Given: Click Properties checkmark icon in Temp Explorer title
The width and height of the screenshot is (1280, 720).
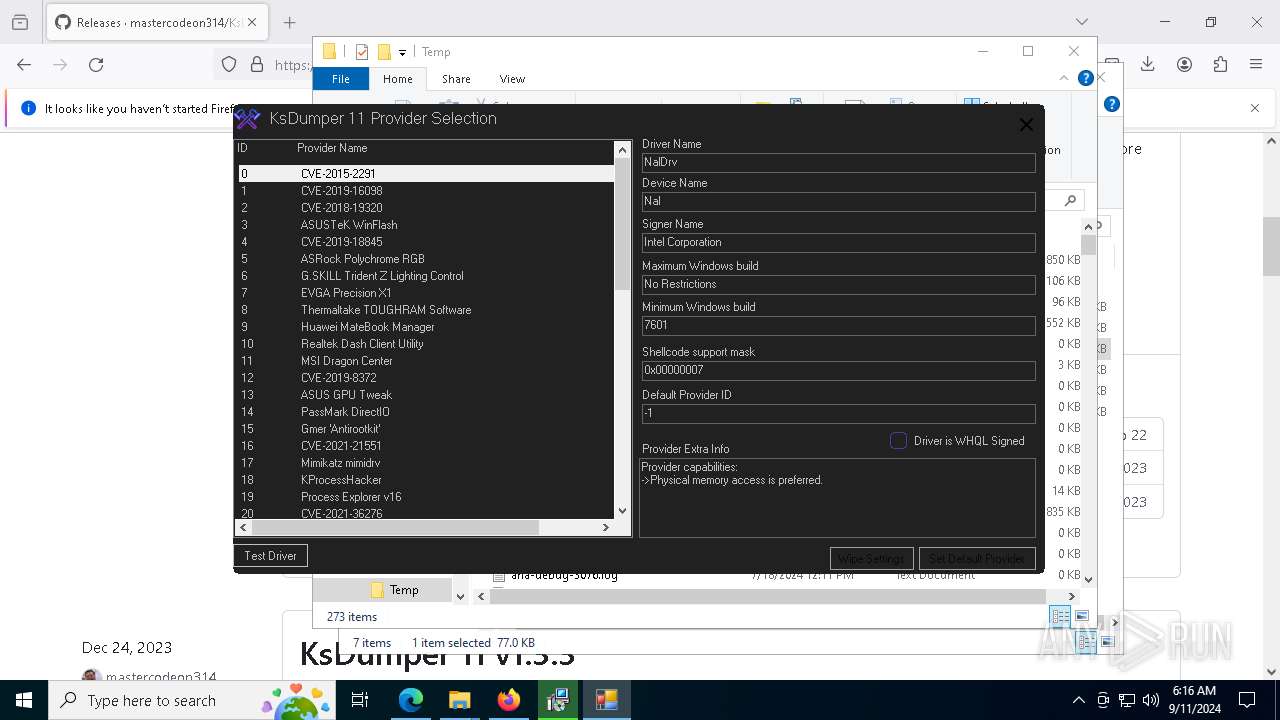Looking at the screenshot, I should tap(362, 52).
